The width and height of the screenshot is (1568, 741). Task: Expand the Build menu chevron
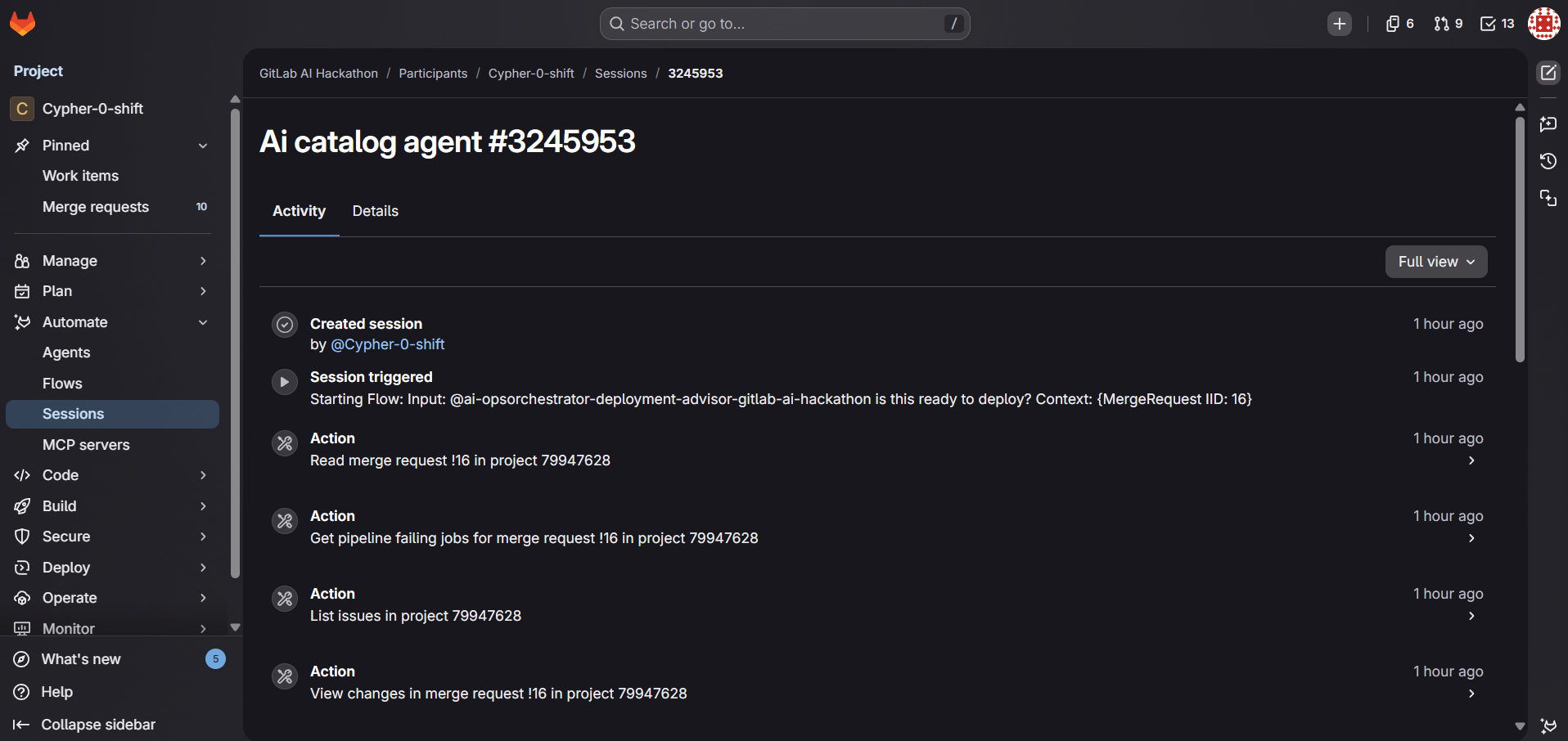(203, 506)
